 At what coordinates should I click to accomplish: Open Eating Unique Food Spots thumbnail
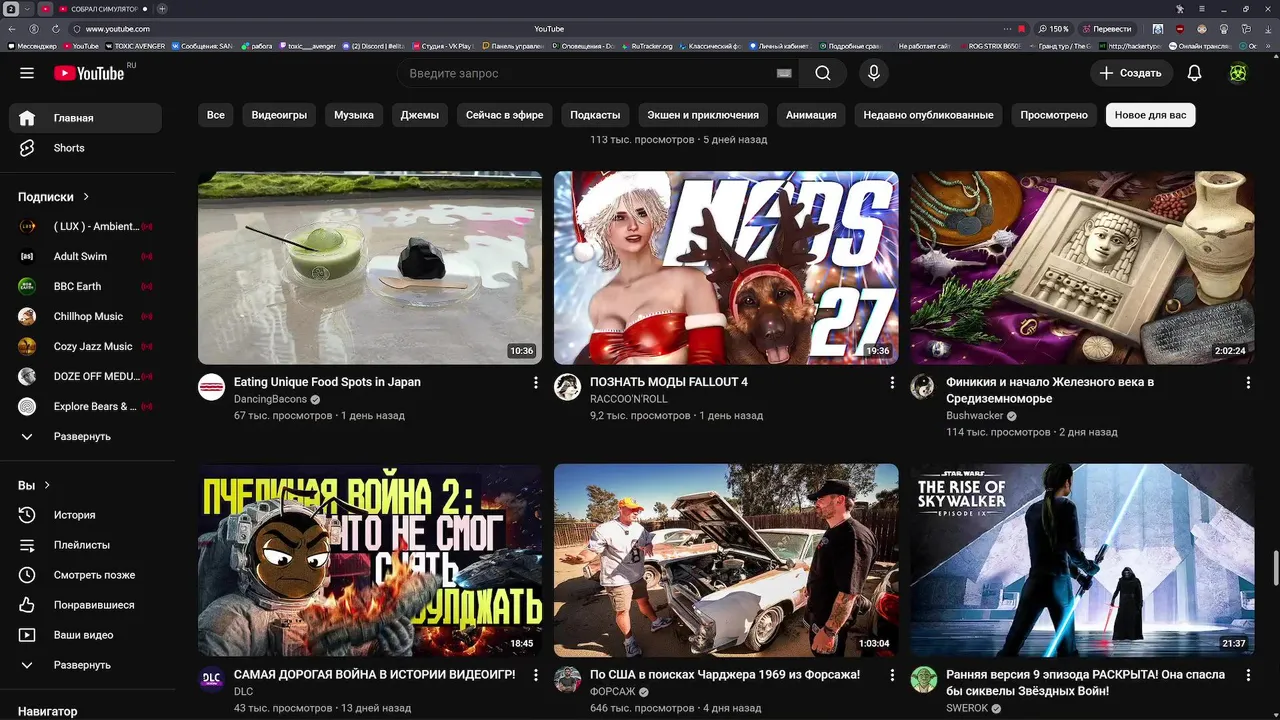tap(370, 267)
